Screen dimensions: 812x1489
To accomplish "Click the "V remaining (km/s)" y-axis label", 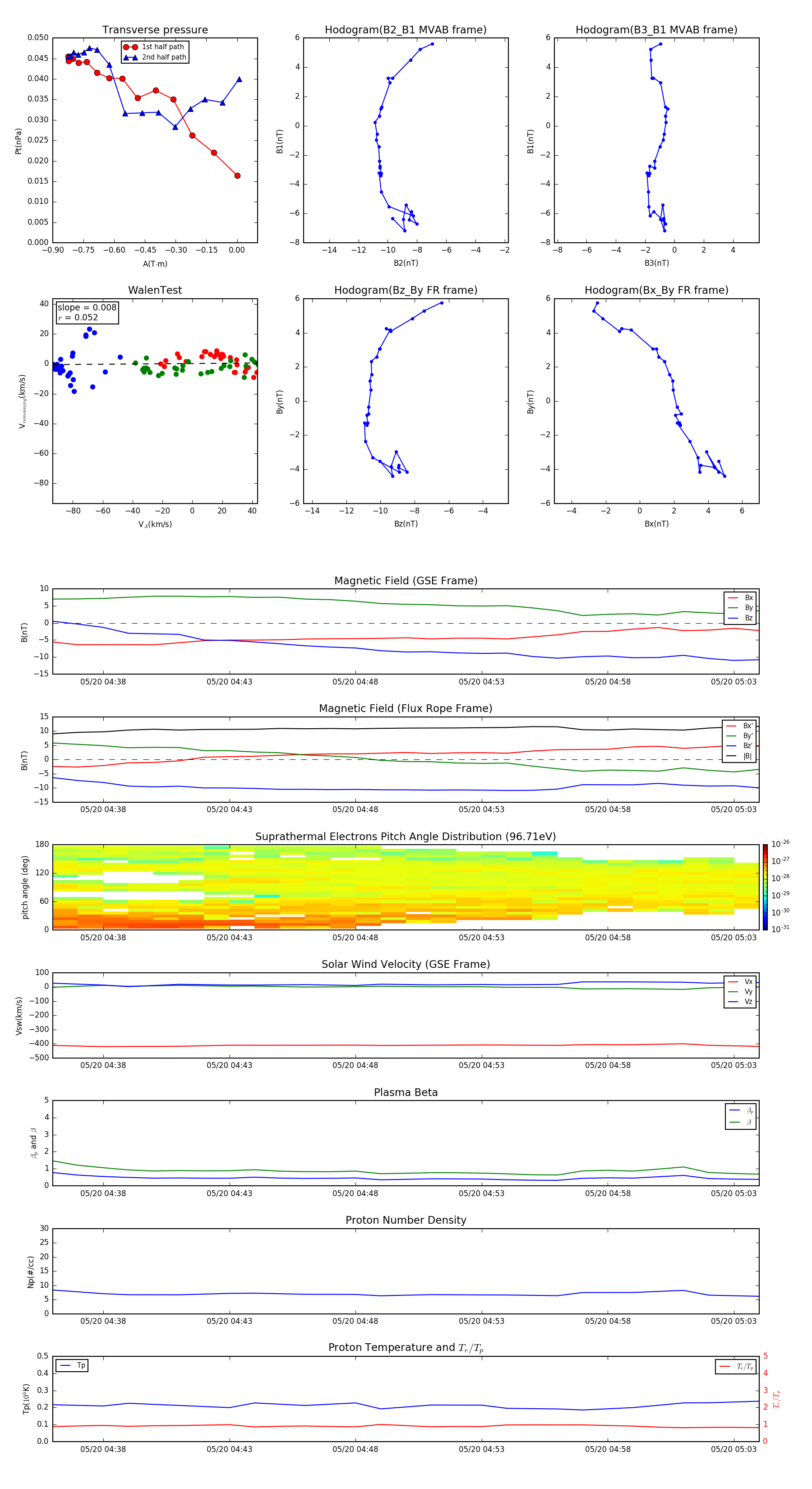I will (x=23, y=402).
